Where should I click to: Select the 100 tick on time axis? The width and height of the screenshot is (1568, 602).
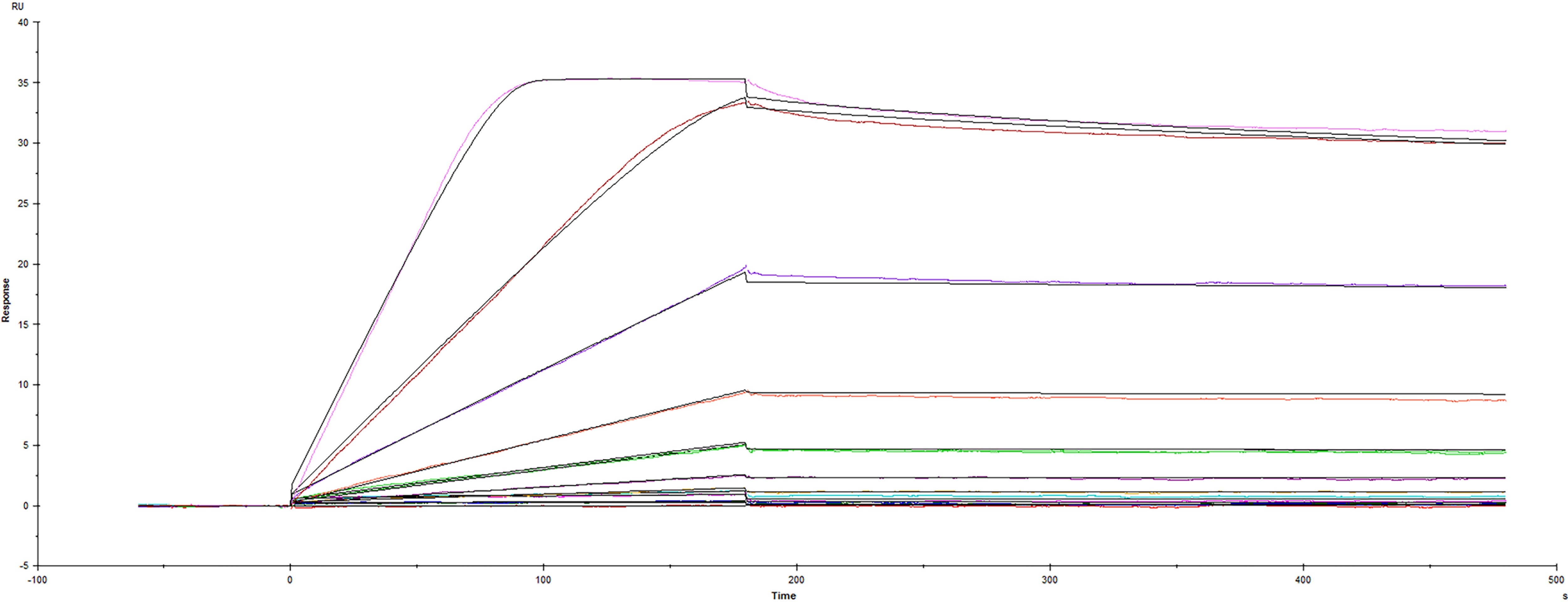(543, 580)
